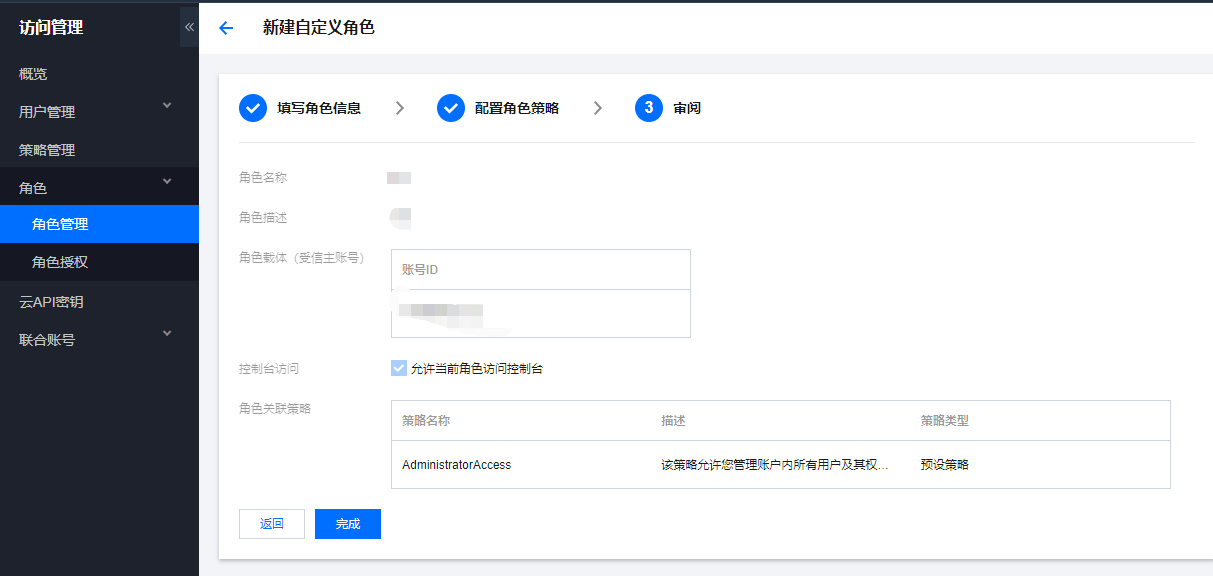Click the back arrow beside 新建自定义角色

[226, 28]
